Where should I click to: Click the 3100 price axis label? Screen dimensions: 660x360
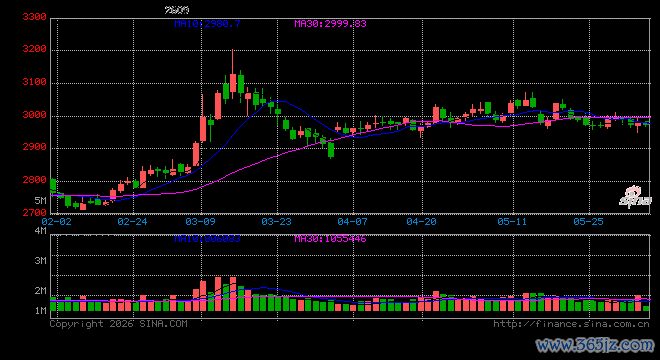tap(34, 82)
